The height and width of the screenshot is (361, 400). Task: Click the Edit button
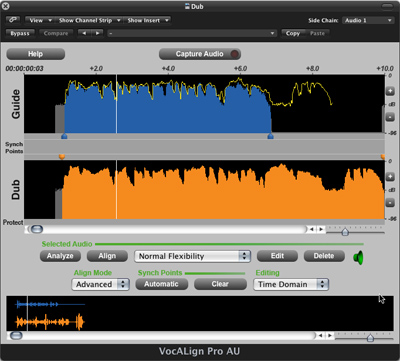pos(277,256)
